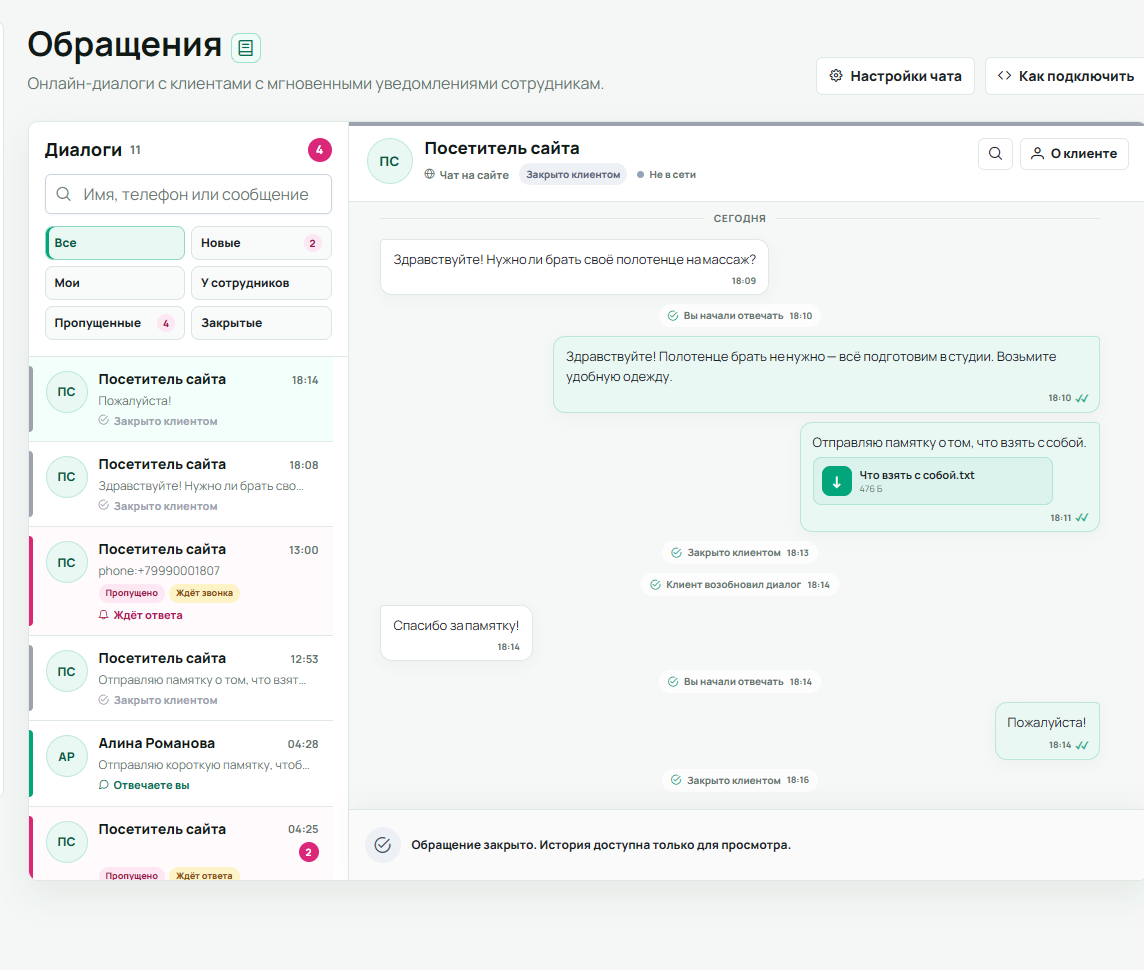Click the "Закрыто клиентом 18:16" system note

click(x=740, y=780)
